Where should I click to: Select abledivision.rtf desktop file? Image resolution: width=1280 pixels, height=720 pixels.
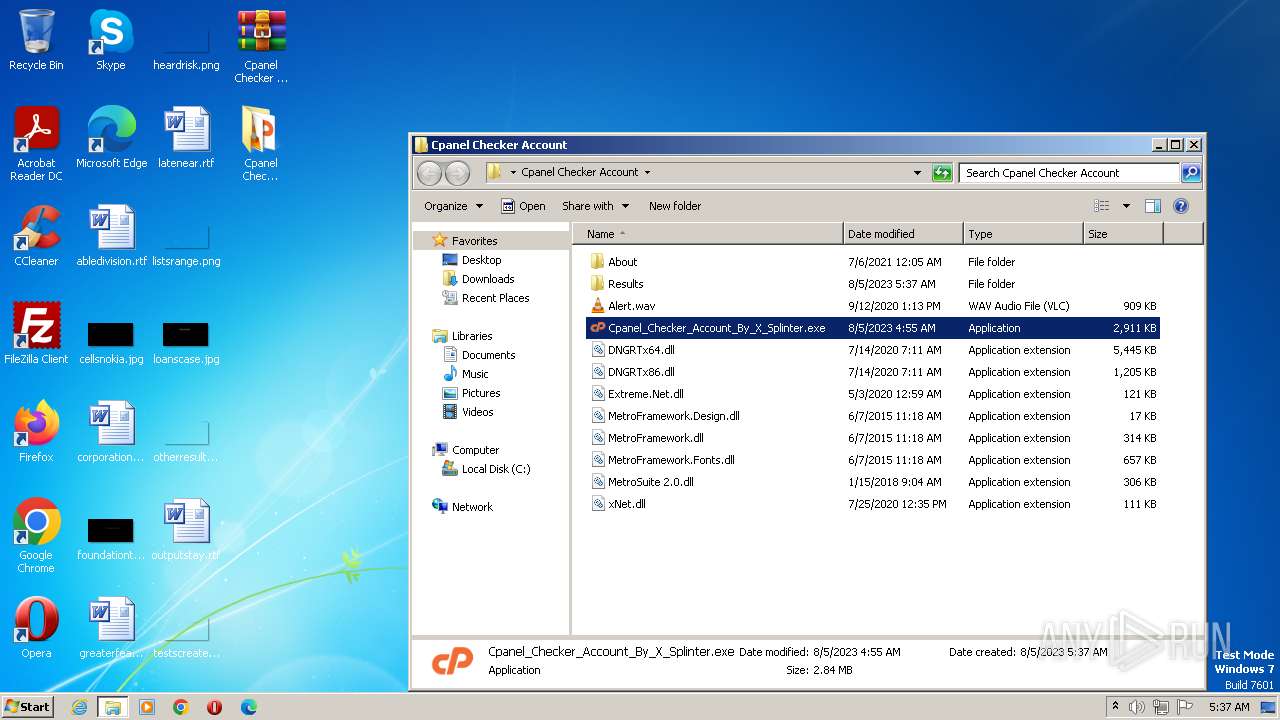click(111, 236)
